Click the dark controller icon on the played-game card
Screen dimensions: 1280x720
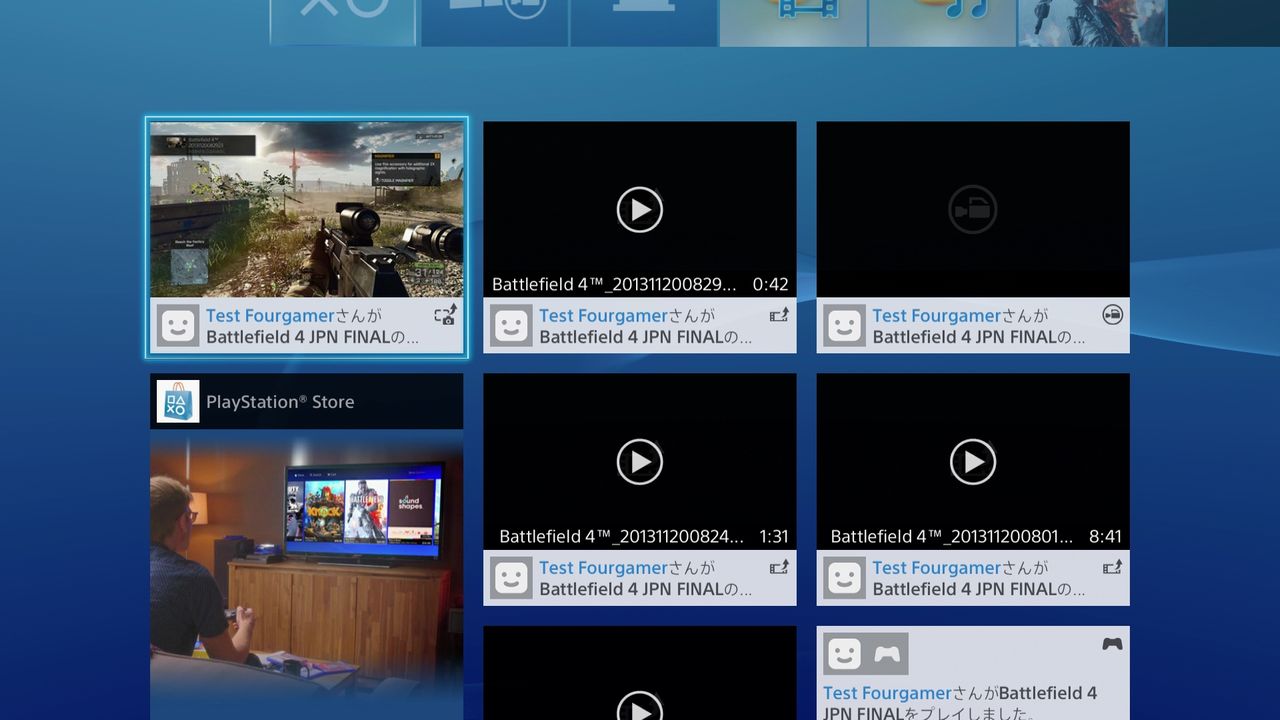[x=1112, y=644]
